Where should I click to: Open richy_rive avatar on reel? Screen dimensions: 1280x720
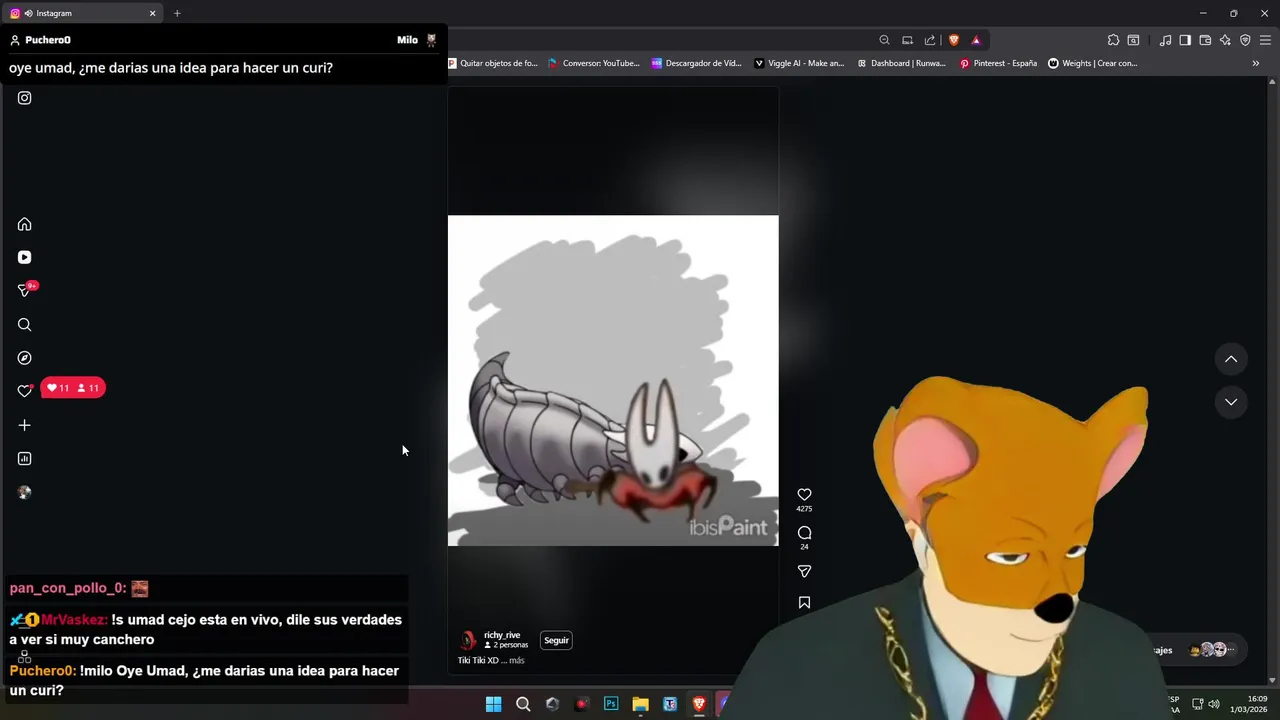467,640
